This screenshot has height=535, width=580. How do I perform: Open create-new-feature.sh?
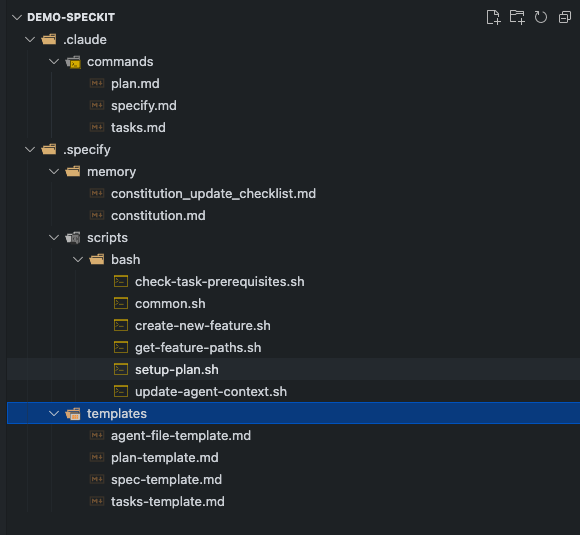(203, 326)
